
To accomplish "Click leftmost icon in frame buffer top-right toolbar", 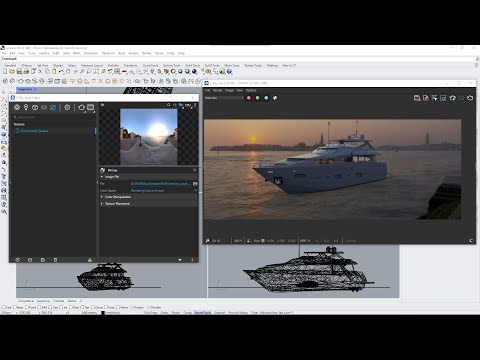I will click(x=417, y=98).
